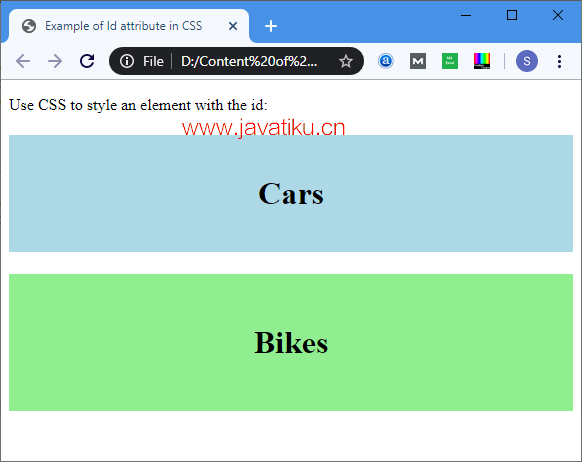Click the Bikes heading in green box
Viewport: 582px width, 462px height.
291,342
